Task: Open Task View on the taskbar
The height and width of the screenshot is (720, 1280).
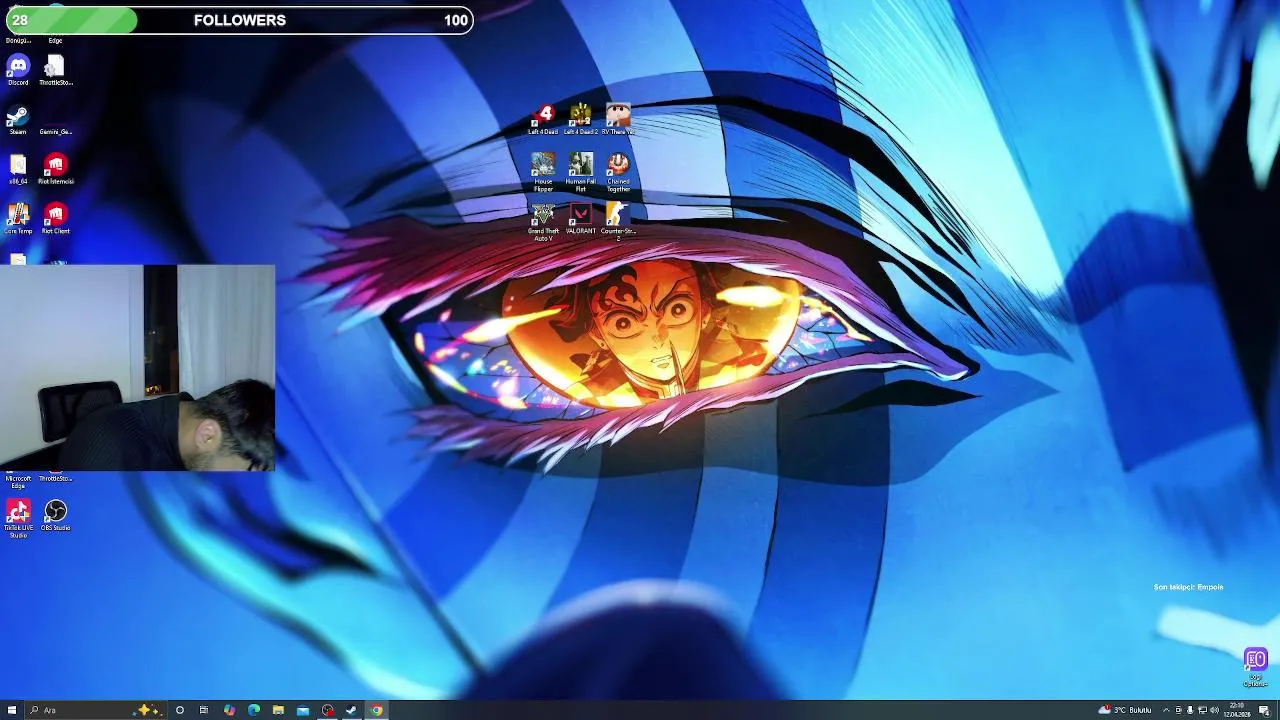Action: [204, 710]
